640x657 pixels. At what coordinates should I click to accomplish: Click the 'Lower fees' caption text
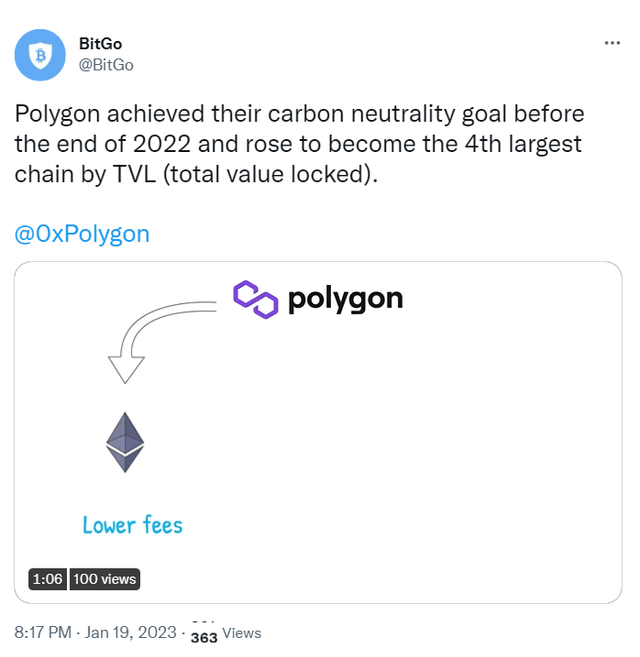point(133,524)
